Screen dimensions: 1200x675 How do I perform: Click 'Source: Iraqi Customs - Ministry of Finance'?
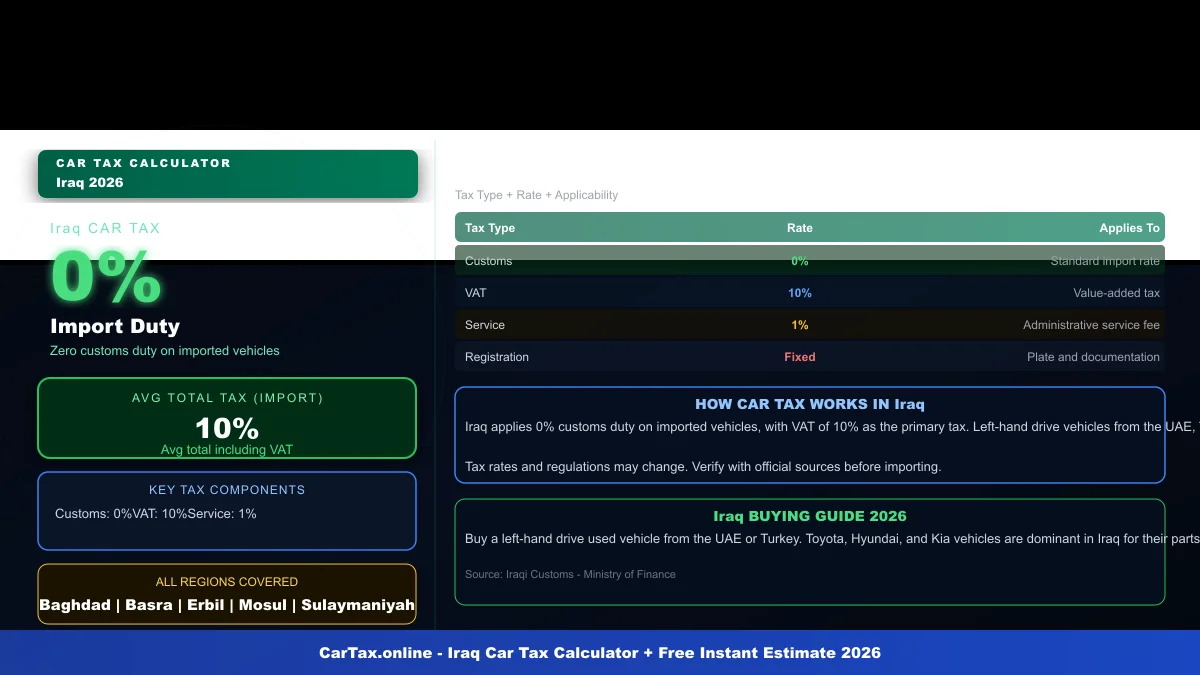tap(570, 574)
